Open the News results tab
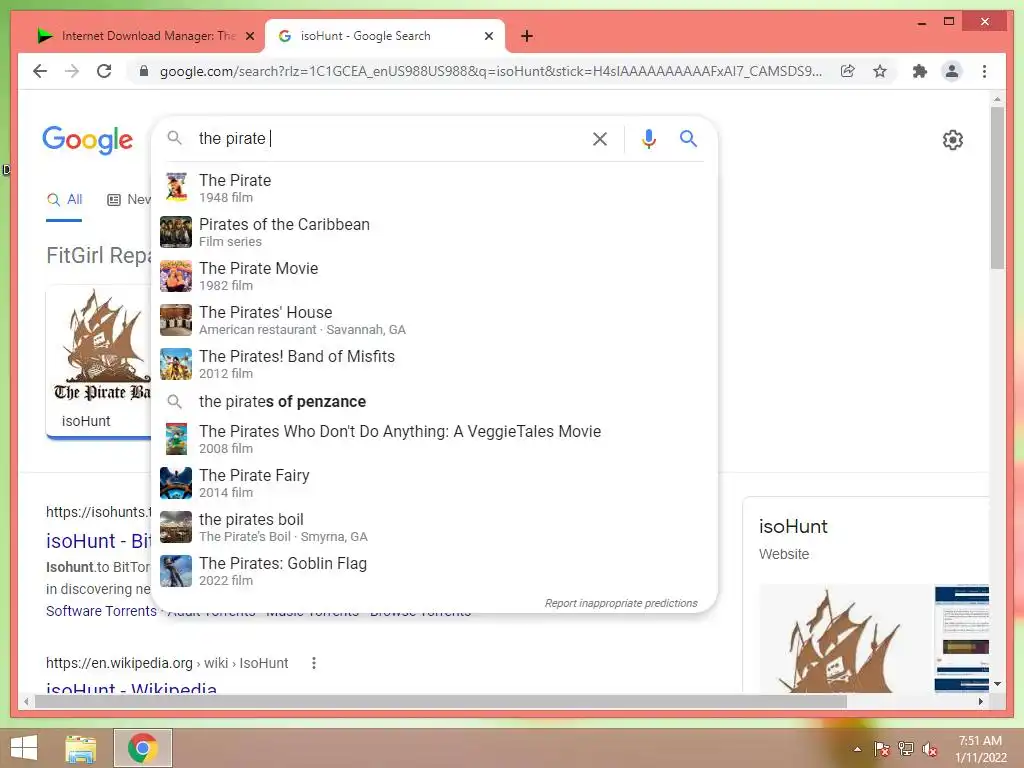Viewport: 1024px width, 768px height. tap(129, 199)
